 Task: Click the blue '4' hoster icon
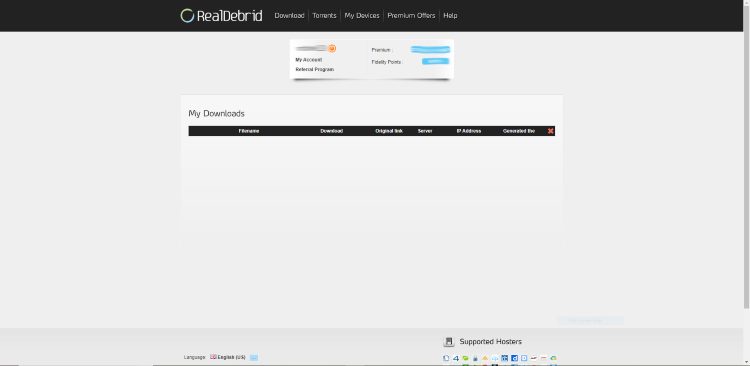[x=456, y=358]
